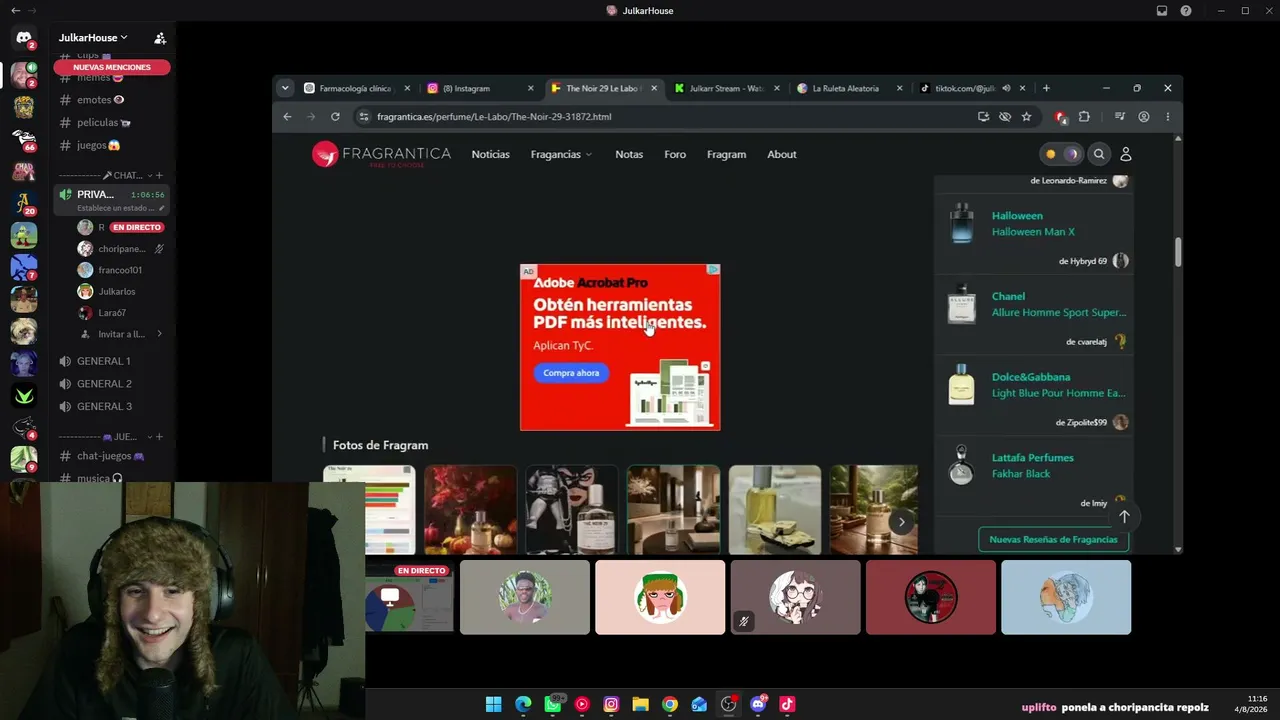Click the Fragrantica logo

[381, 154]
